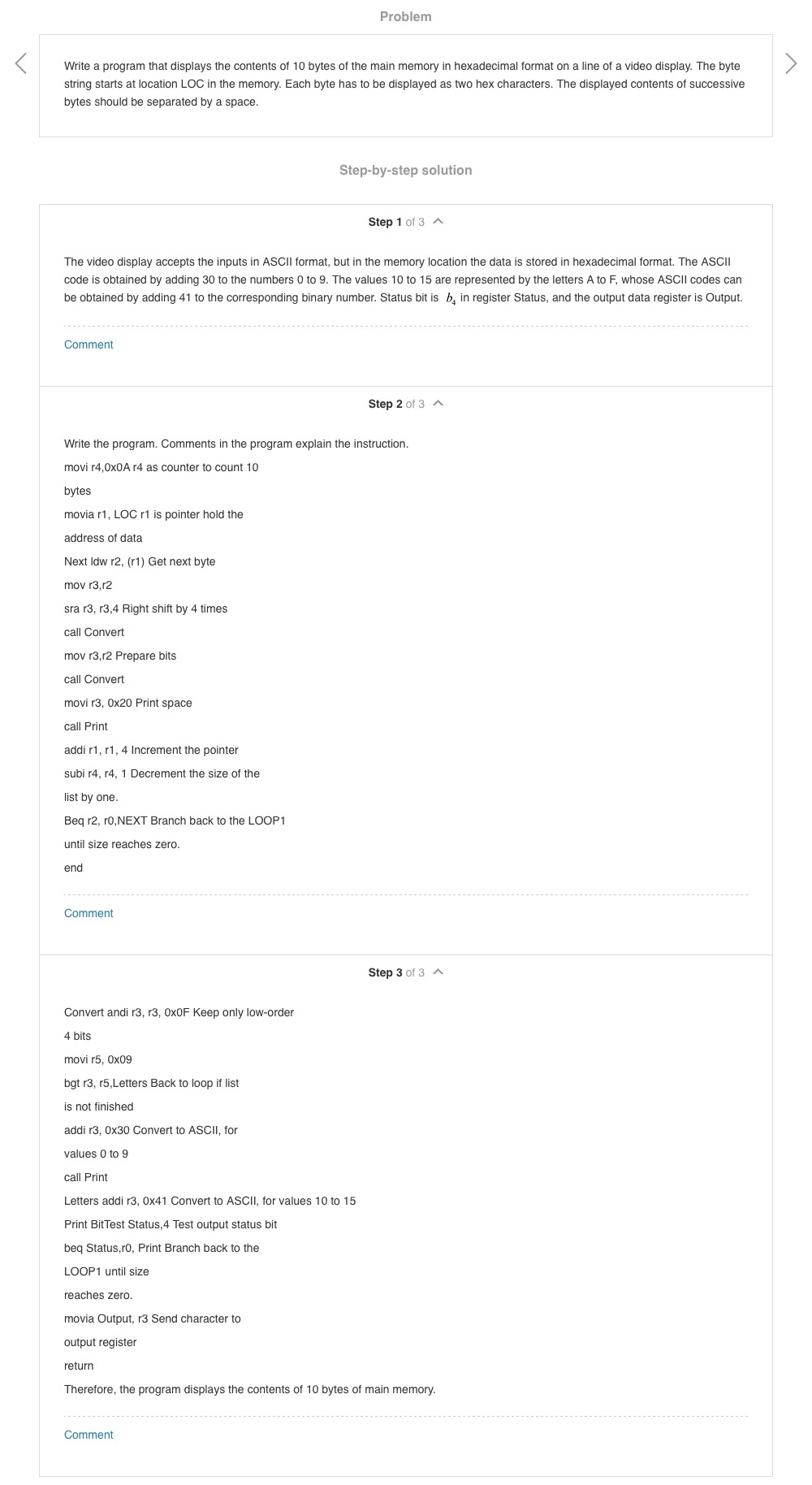Click the "end" line in Step 2

pos(73,868)
